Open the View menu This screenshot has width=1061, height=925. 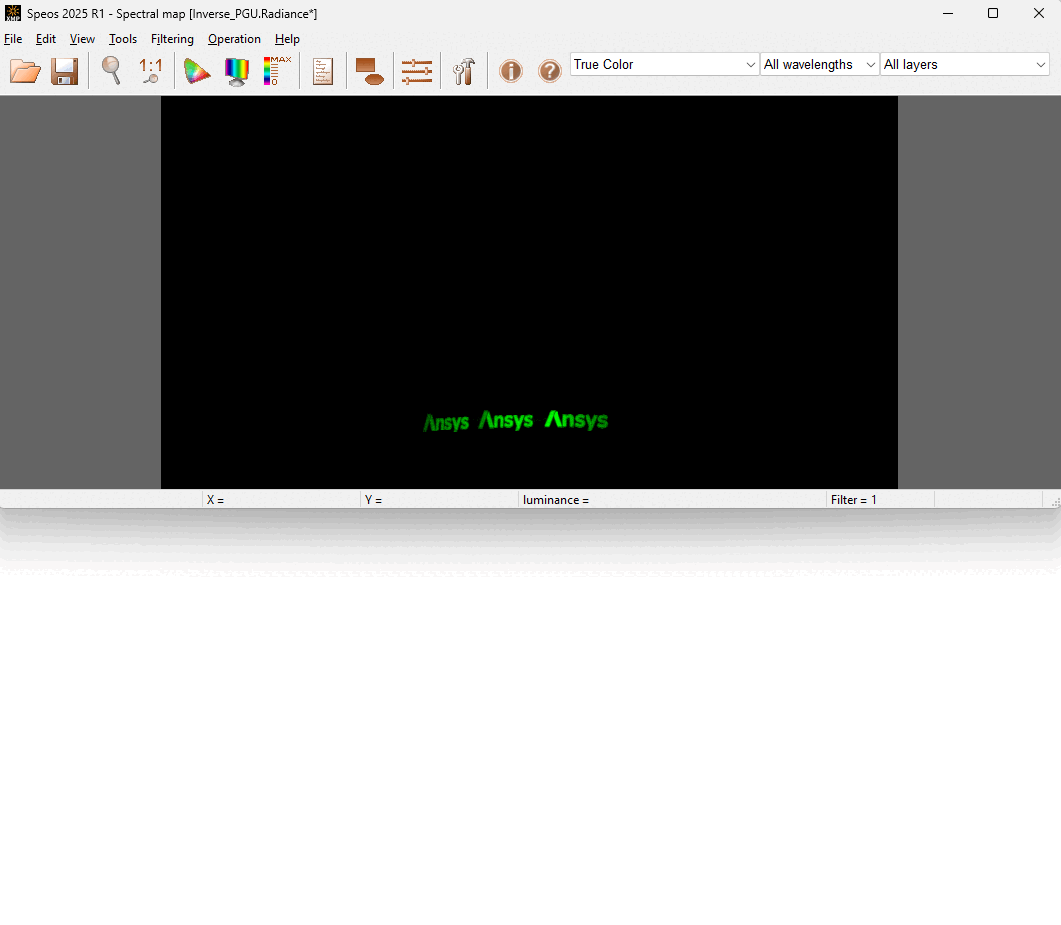[x=82, y=39]
